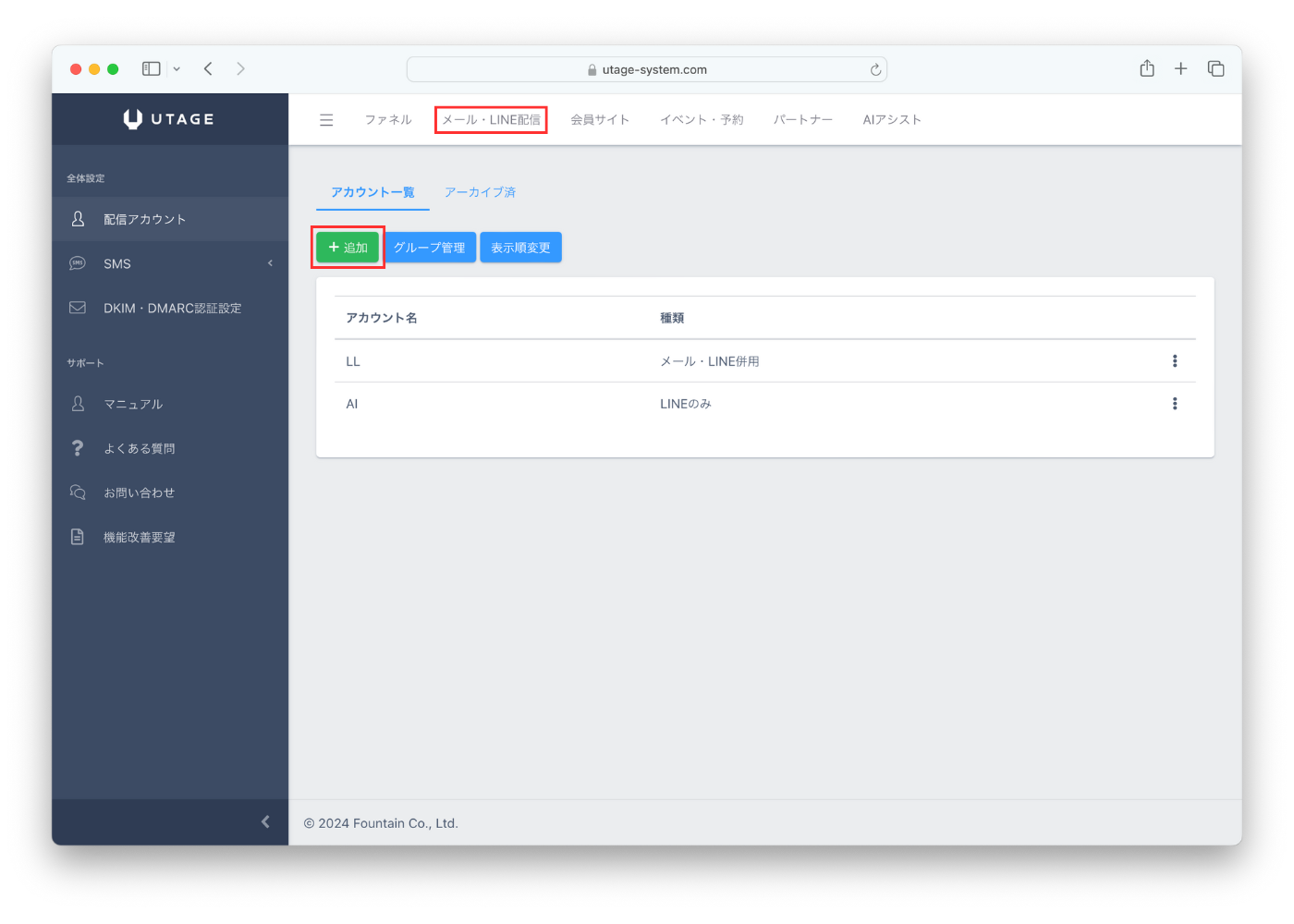Open the パートナー top menu
This screenshot has height=924, width=1294.
tap(803, 120)
